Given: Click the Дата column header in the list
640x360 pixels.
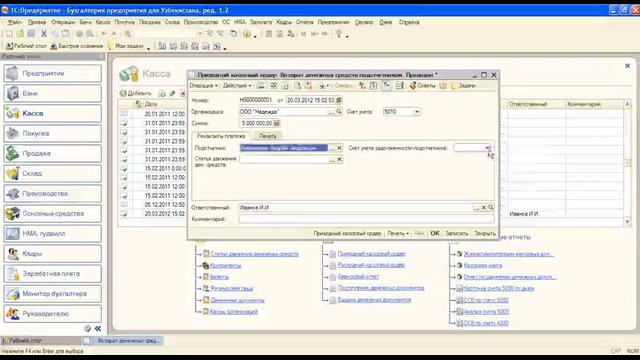Looking at the screenshot, I should (x=159, y=104).
